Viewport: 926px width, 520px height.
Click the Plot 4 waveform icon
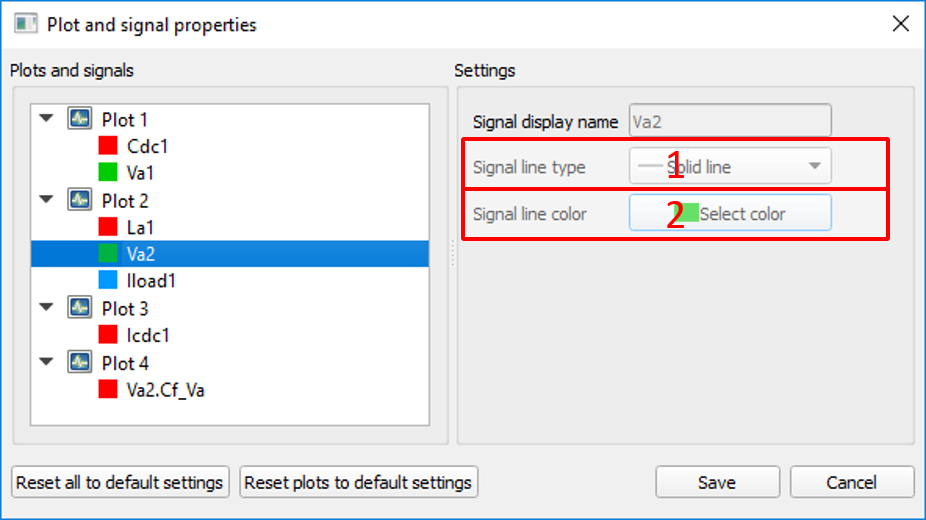79,362
